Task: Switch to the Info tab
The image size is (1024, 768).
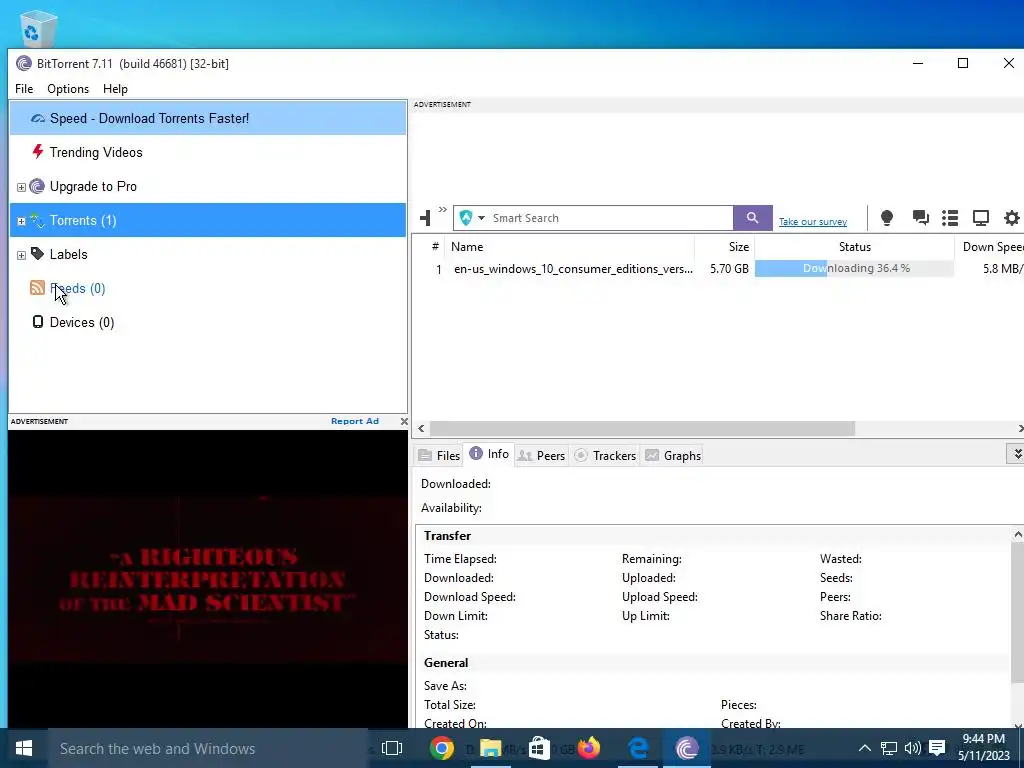Action: [x=489, y=454]
